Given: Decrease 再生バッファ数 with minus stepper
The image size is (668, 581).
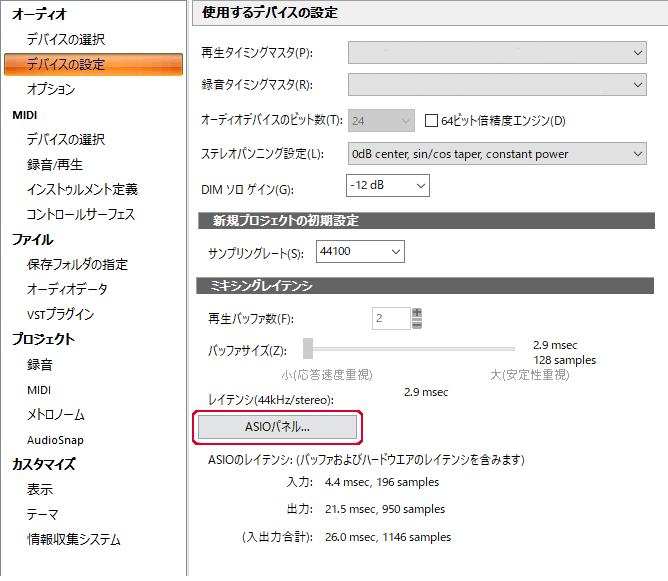Looking at the screenshot, I should [x=417, y=324].
